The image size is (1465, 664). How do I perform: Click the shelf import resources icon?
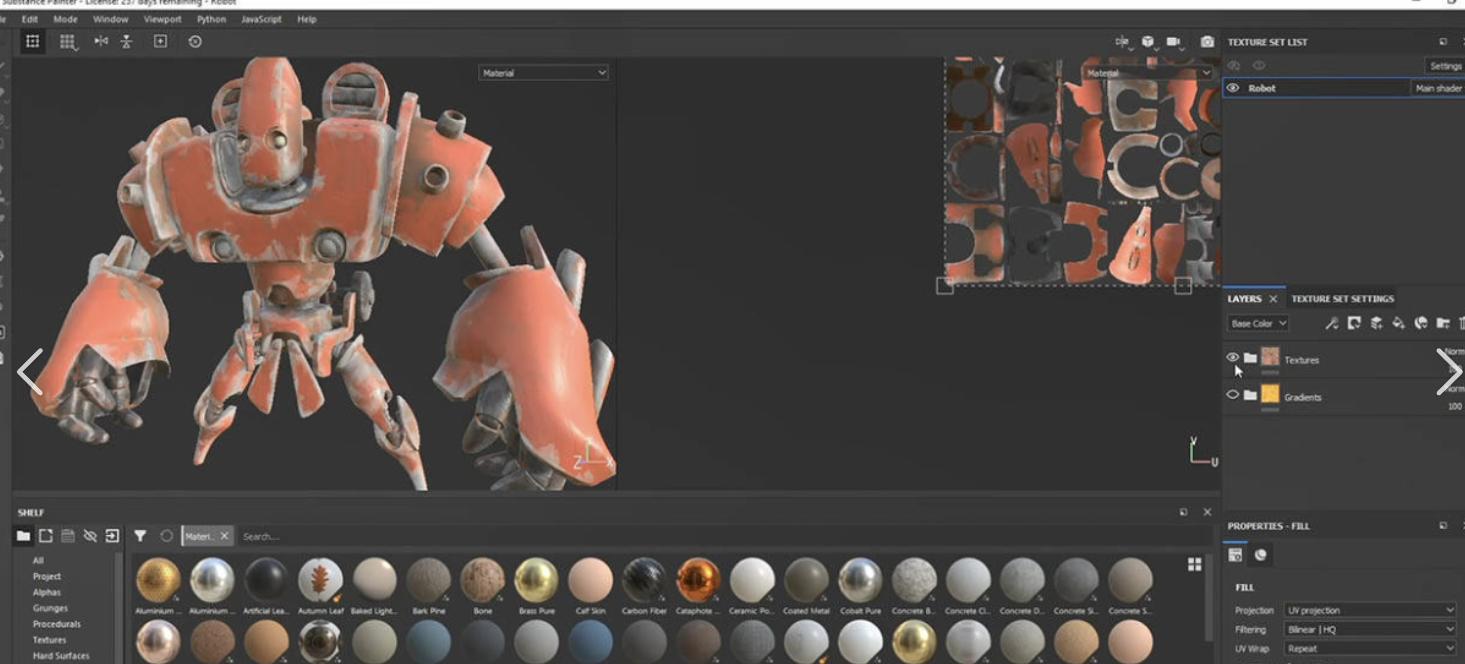pyautogui.click(x=112, y=536)
